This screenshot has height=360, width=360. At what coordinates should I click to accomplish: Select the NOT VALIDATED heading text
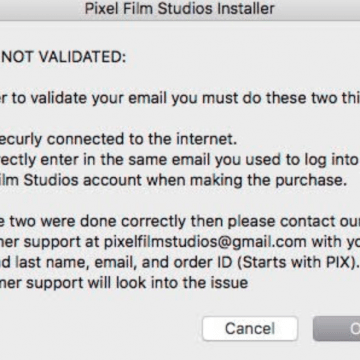63,58
